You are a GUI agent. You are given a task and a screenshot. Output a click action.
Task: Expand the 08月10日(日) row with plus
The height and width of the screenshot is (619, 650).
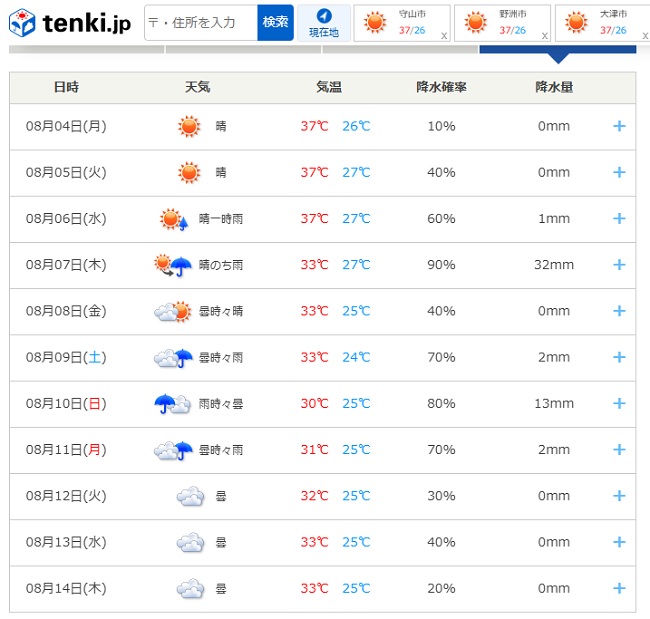tap(619, 404)
